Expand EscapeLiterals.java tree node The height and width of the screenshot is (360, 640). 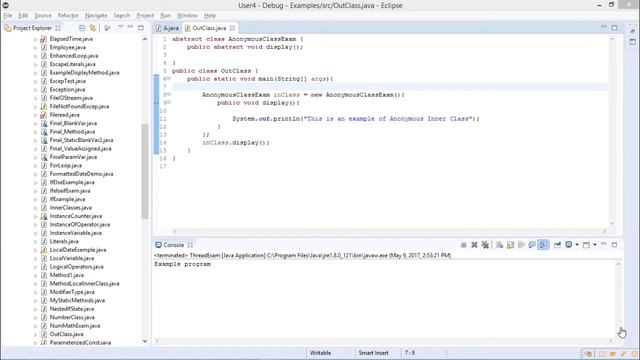tap(36, 64)
